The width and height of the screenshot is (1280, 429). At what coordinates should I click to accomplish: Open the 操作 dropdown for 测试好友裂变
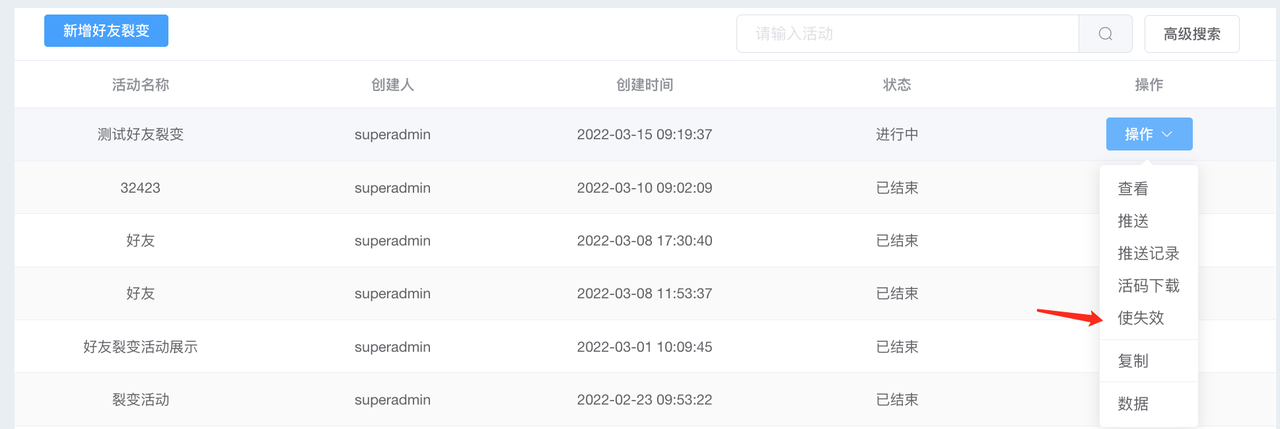[1149, 134]
